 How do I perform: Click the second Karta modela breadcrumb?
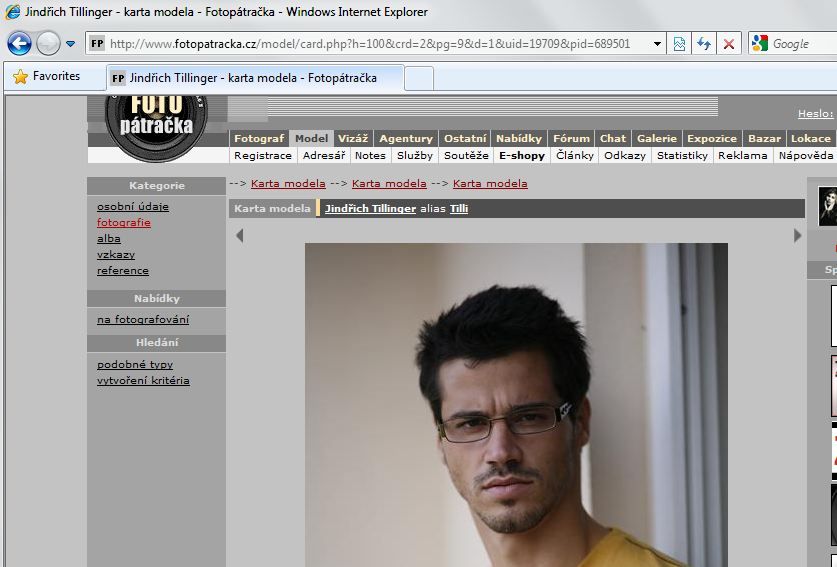(x=389, y=184)
